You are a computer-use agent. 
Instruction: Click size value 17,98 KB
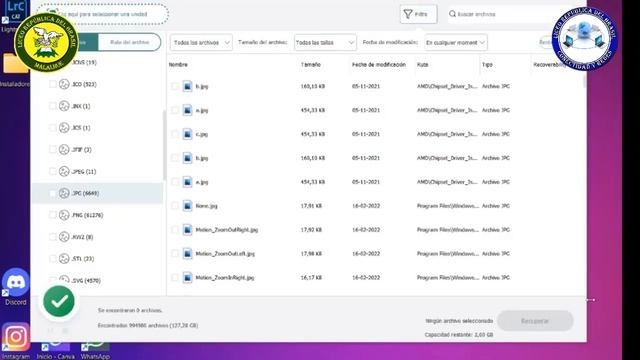[311, 253]
